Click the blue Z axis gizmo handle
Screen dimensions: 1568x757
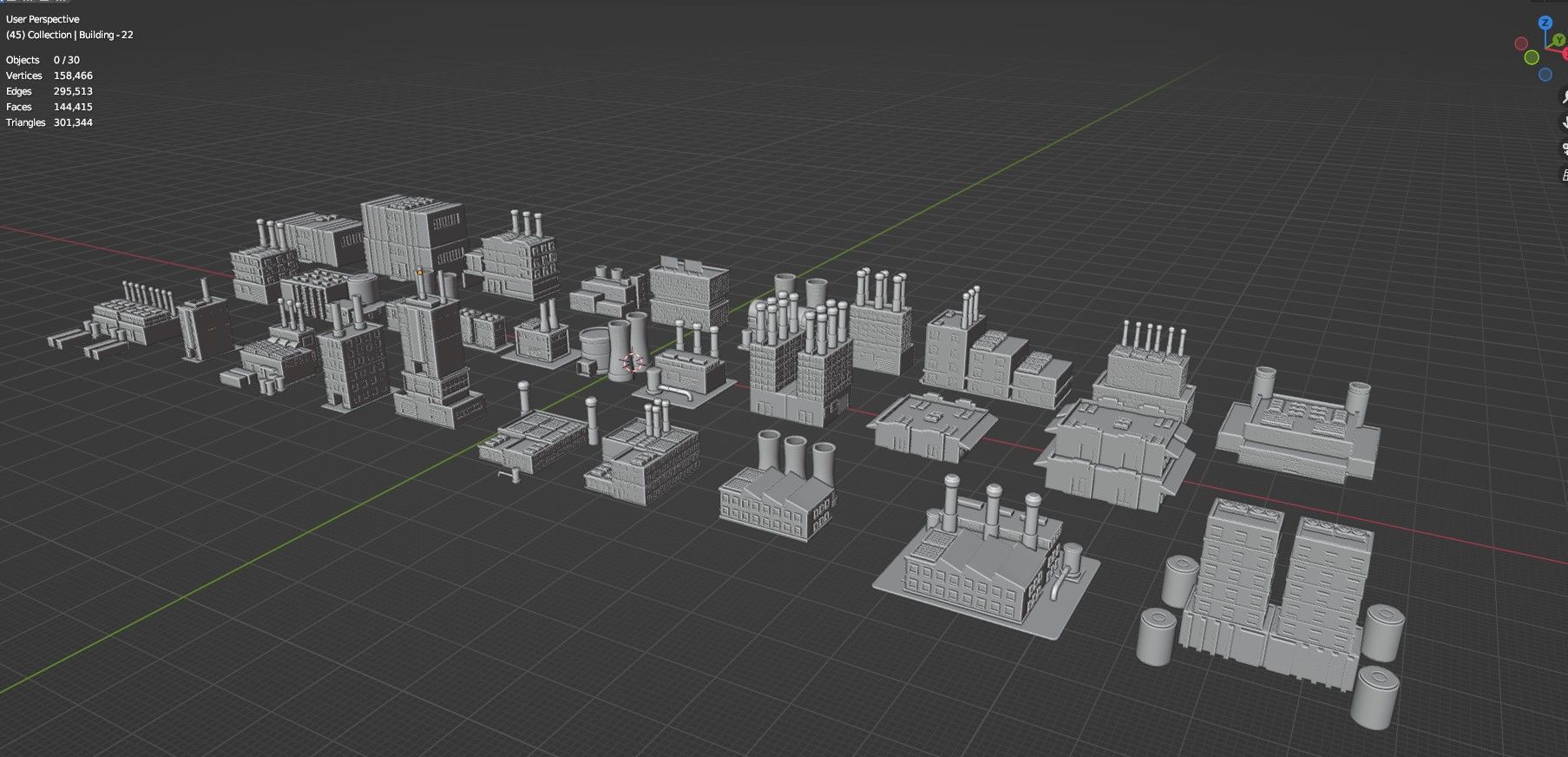click(1545, 23)
